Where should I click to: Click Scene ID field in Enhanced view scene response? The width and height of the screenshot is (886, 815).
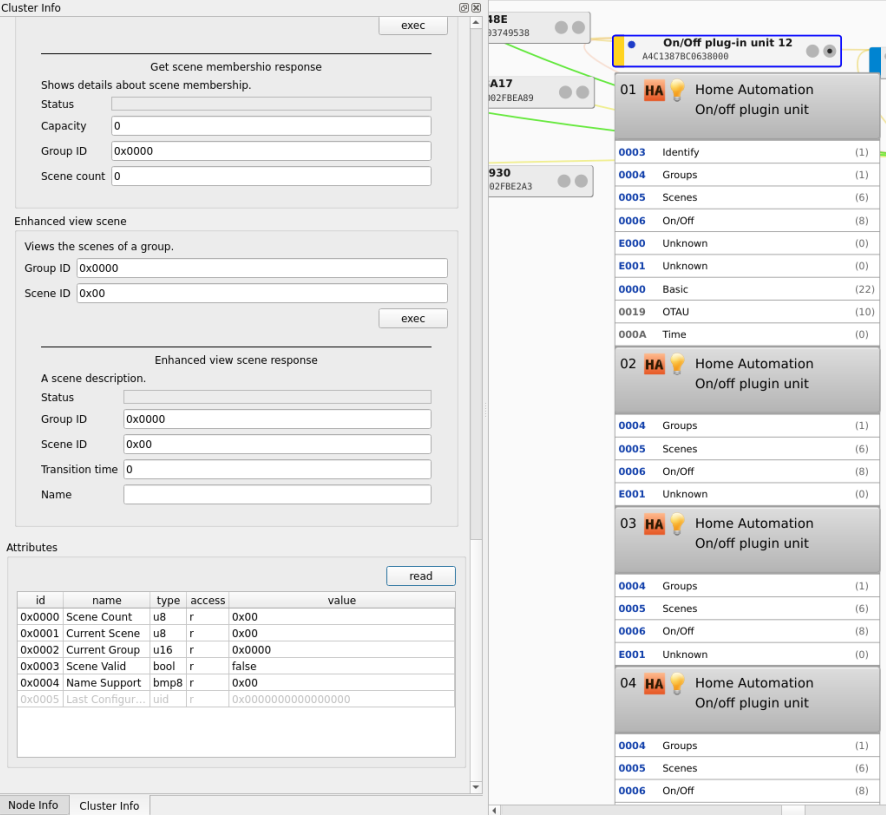(277, 444)
